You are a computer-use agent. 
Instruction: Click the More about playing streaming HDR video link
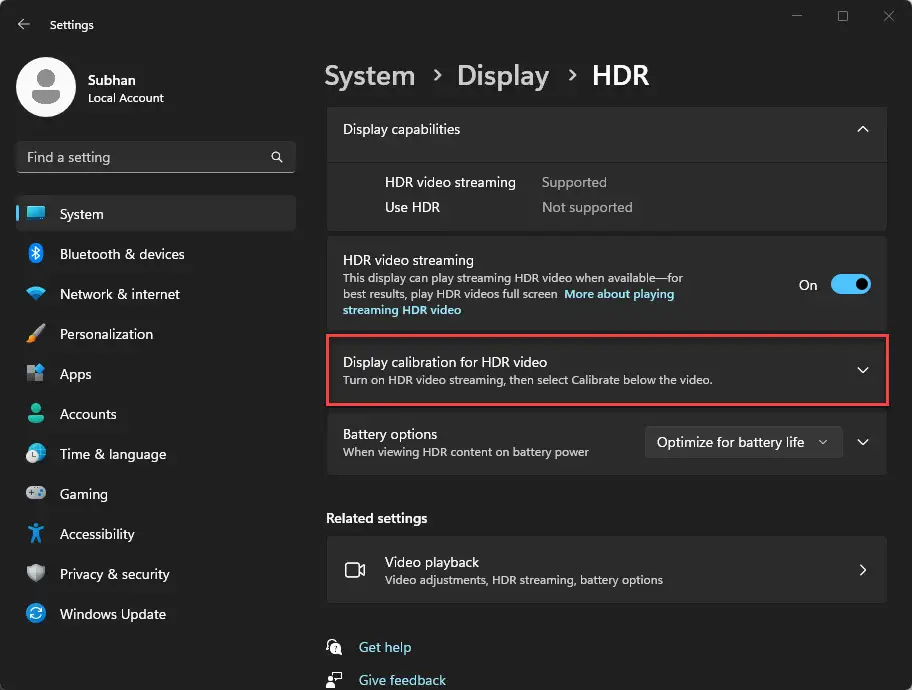(619, 293)
